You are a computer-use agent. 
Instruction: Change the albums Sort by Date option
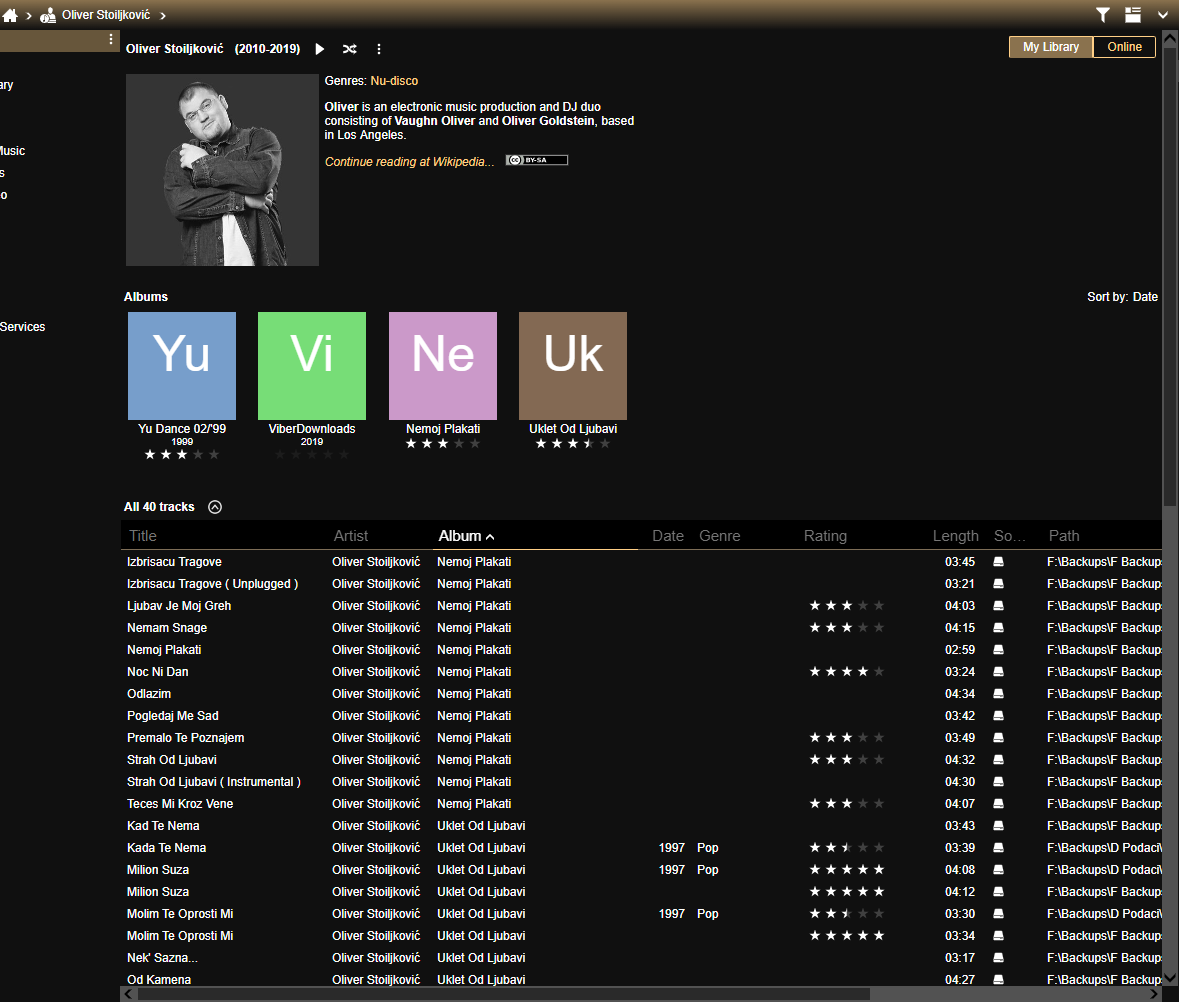click(x=1144, y=297)
